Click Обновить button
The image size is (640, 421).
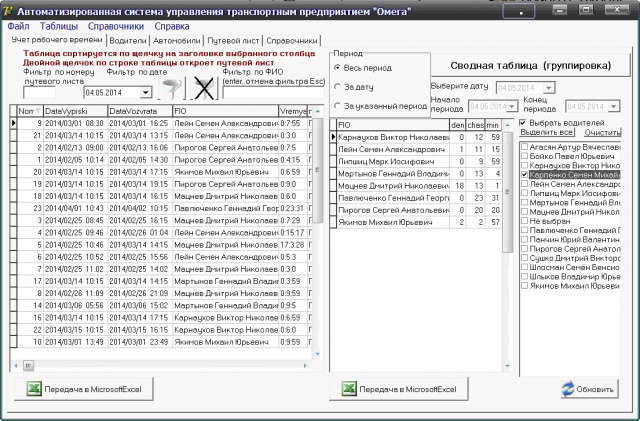(589, 389)
